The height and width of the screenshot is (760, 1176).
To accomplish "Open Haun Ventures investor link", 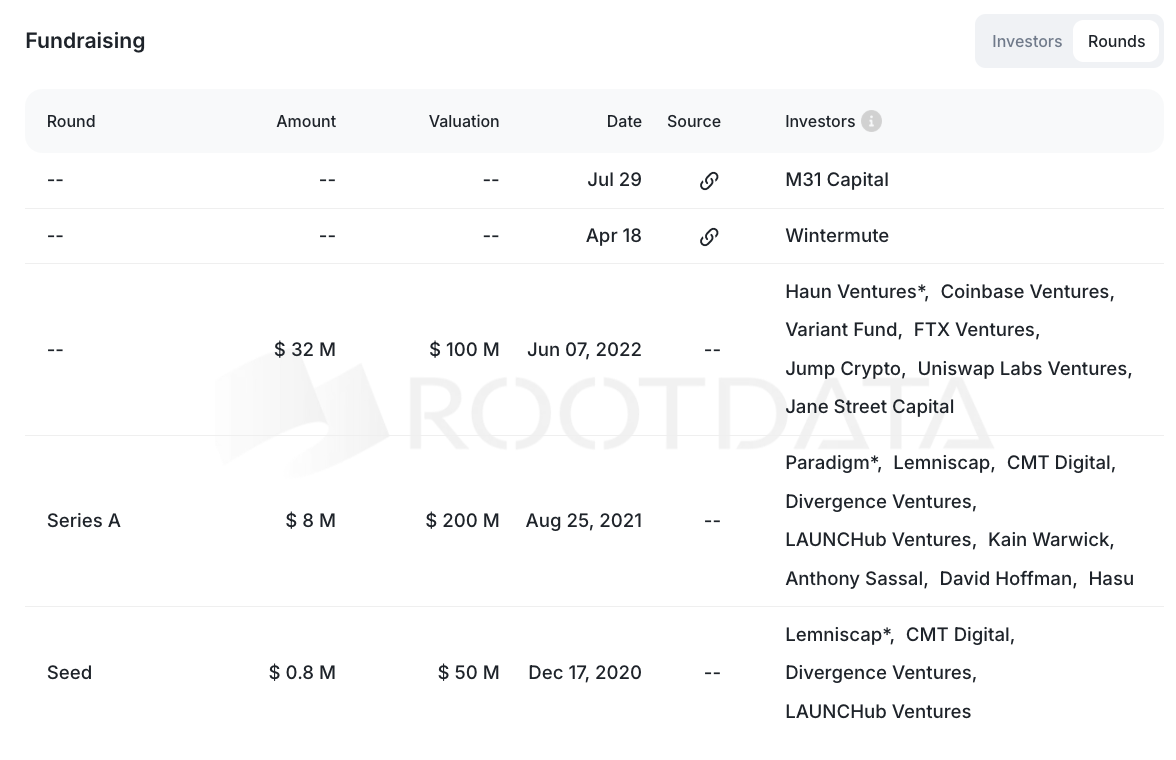I will tap(856, 291).
